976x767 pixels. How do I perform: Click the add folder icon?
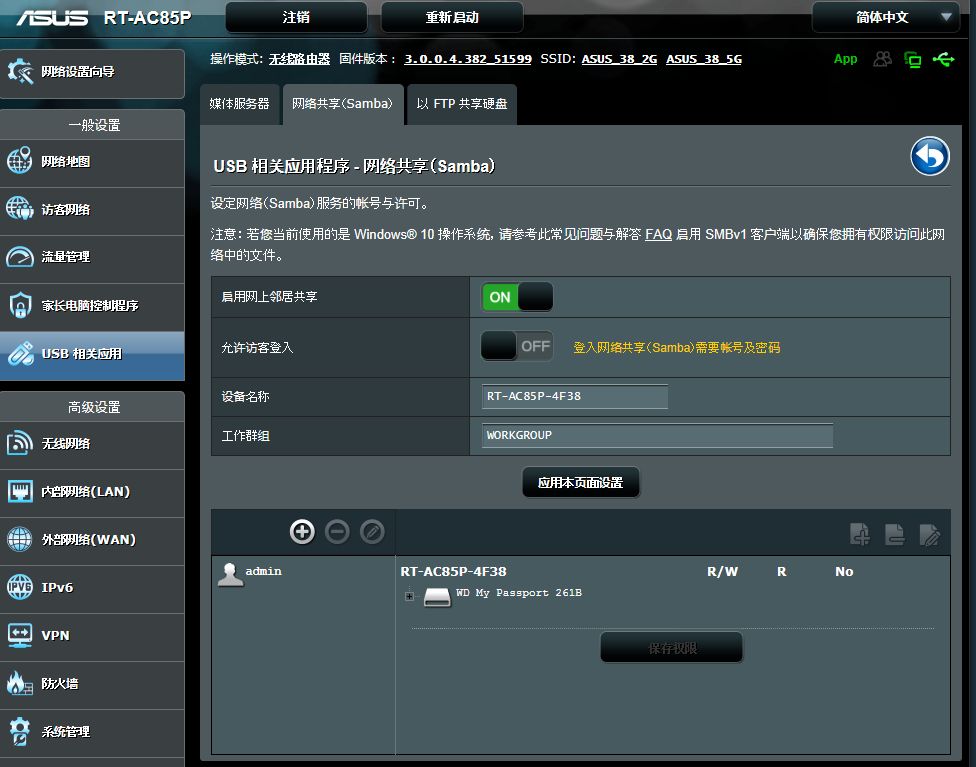point(860,534)
